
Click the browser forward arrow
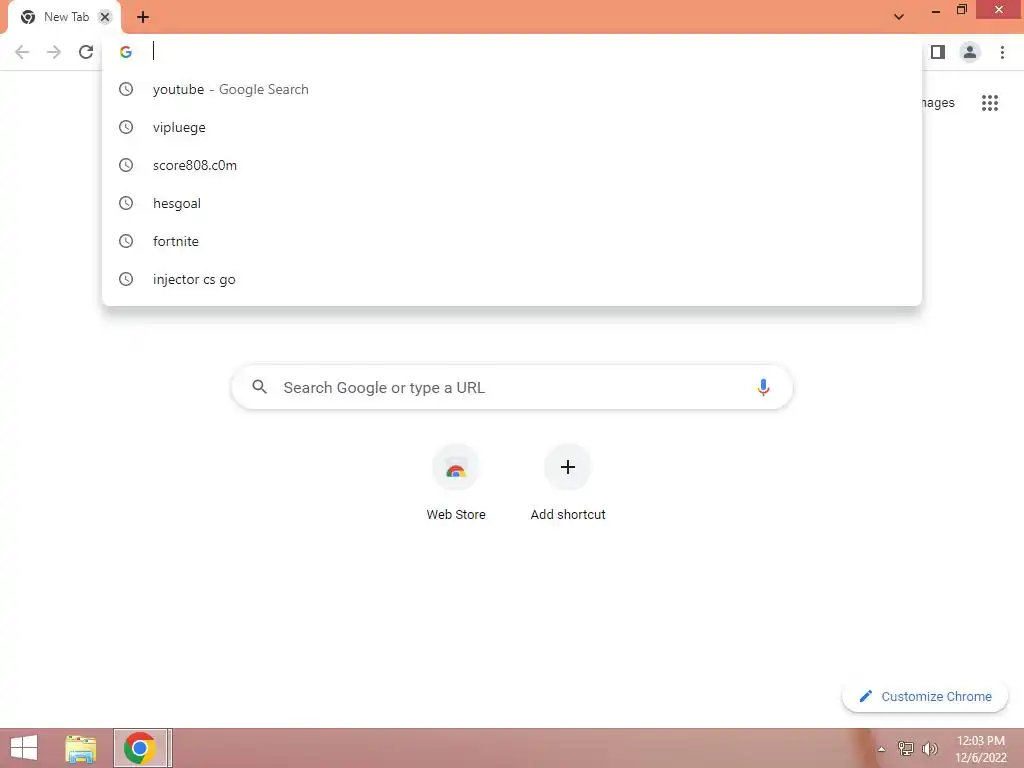[x=54, y=52]
